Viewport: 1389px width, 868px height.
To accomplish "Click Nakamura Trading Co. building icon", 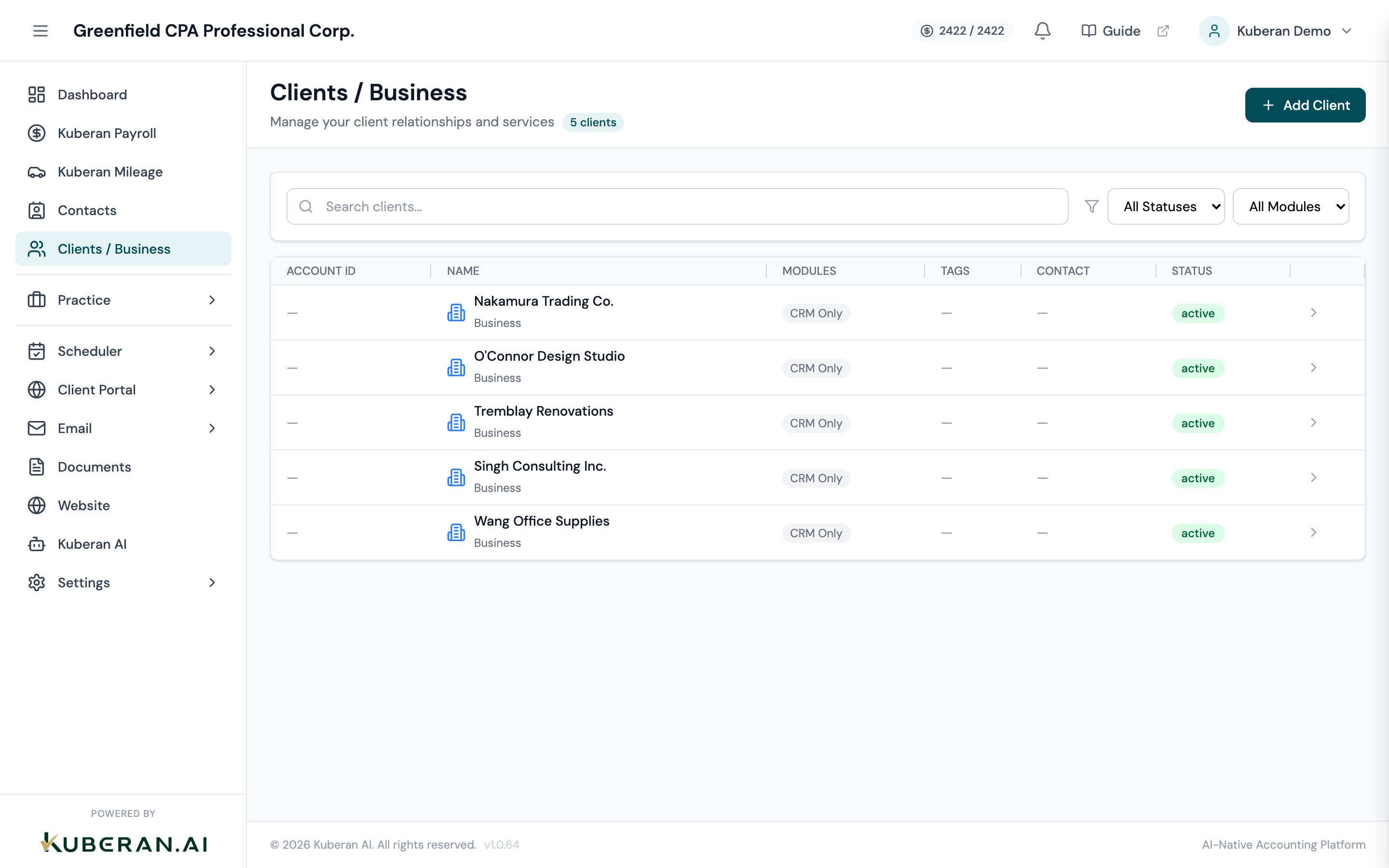I will click(456, 313).
